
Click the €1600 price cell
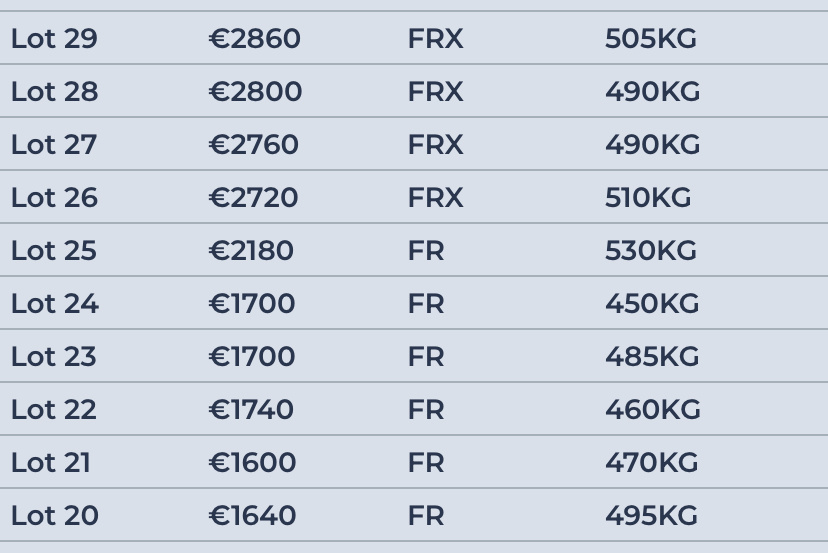click(x=252, y=462)
